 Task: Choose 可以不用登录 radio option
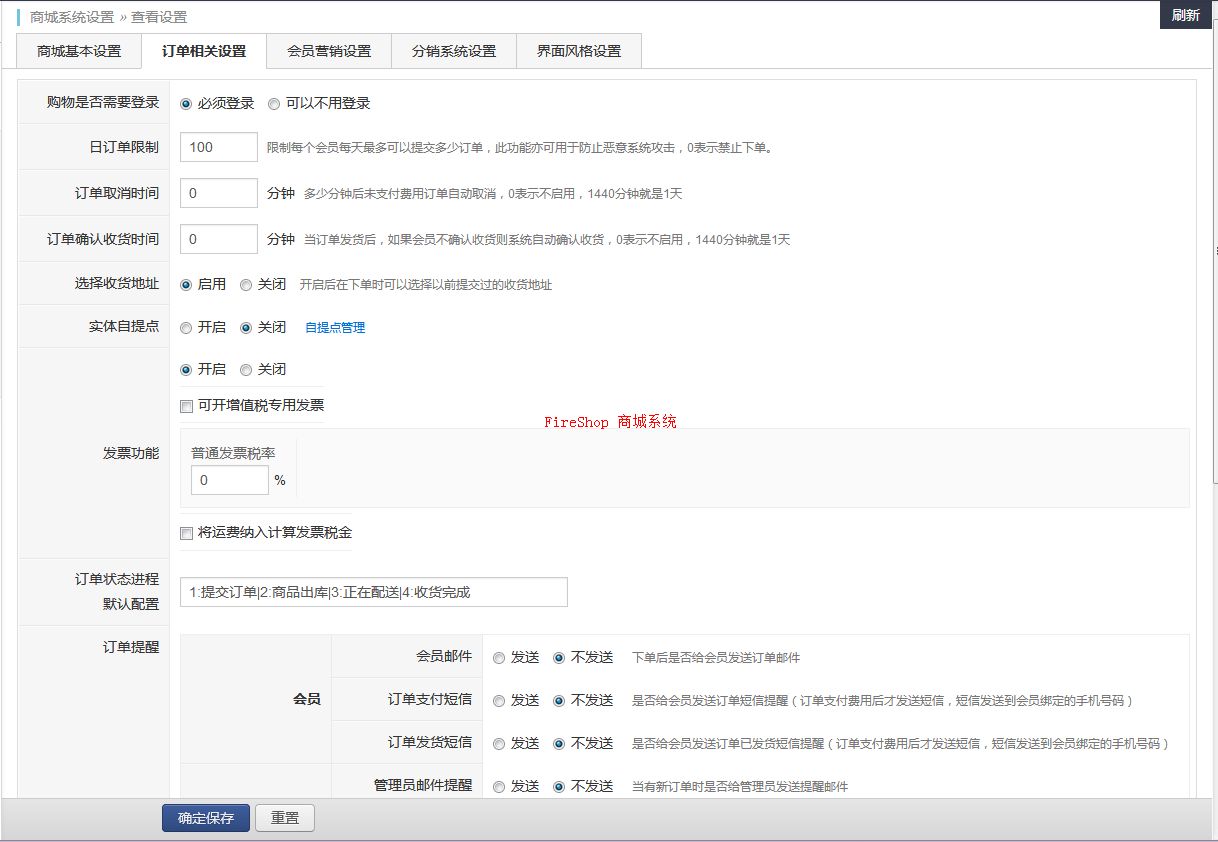click(274, 104)
